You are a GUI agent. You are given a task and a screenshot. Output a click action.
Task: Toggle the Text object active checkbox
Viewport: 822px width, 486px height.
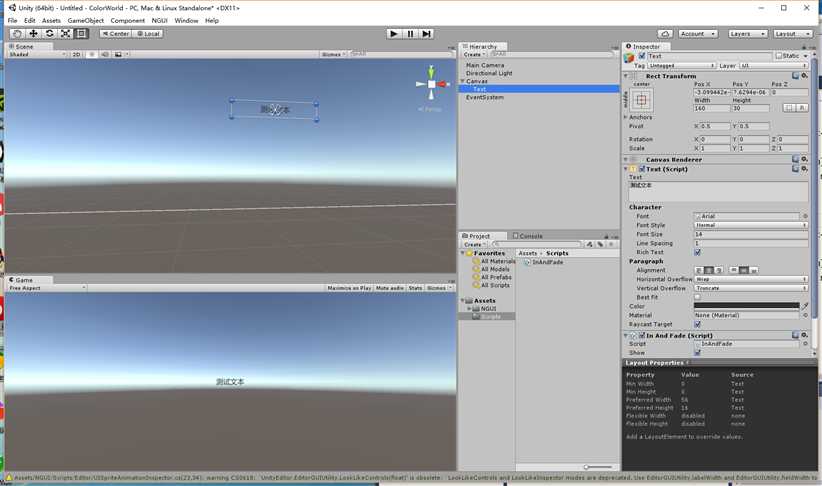(x=642, y=56)
